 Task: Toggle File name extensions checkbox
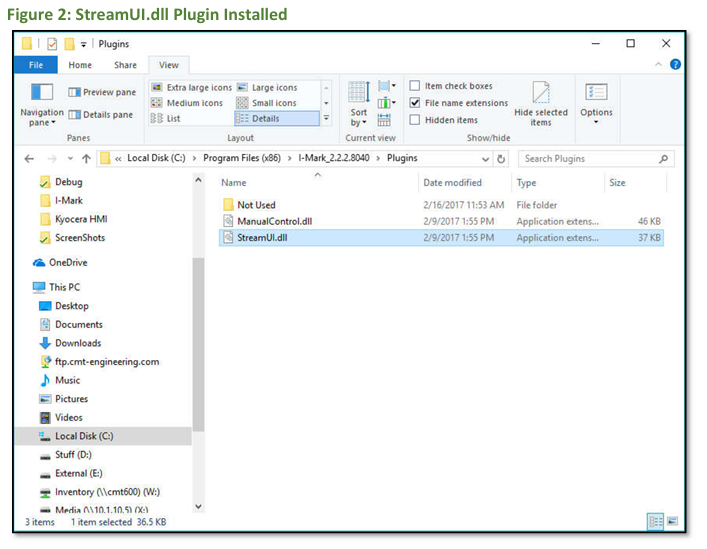click(x=415, y=103)
